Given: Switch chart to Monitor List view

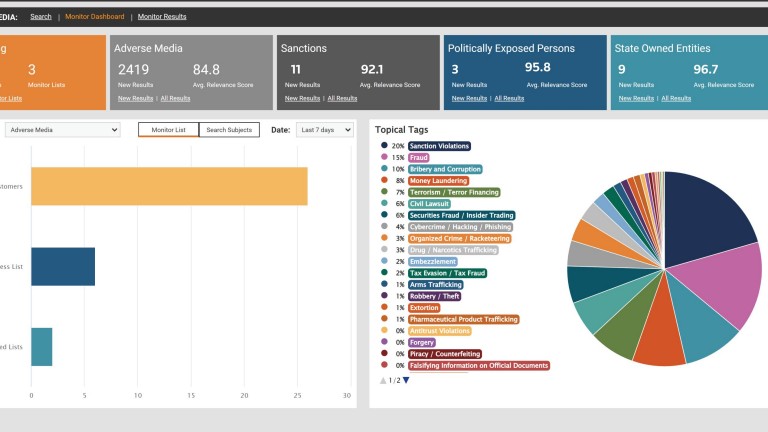Looking at the screenshot, I should 168,130.
